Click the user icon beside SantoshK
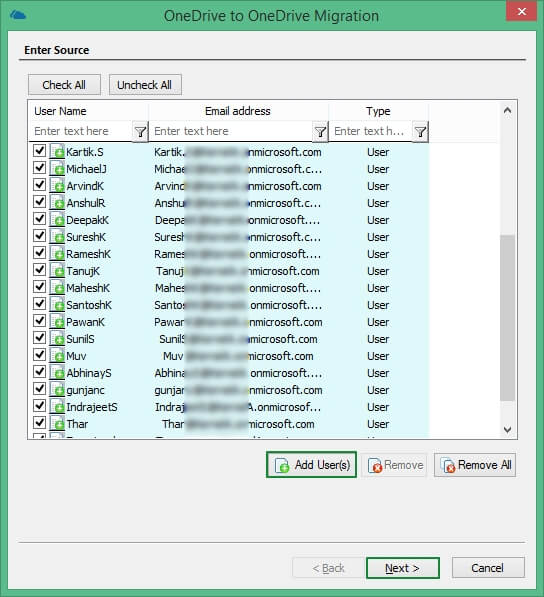Viewport: 544px width, 597px height. pyautogui.click(x=57, y=305)
